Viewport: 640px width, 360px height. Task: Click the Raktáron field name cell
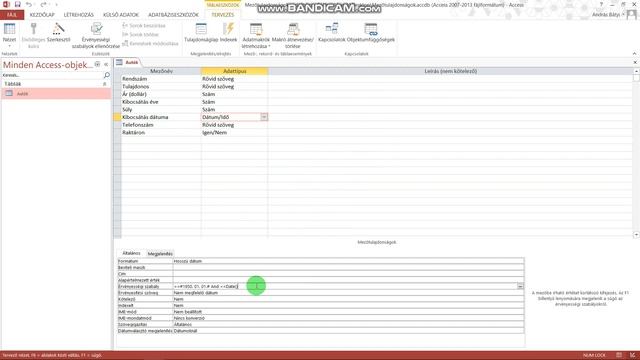click(161, 132)
